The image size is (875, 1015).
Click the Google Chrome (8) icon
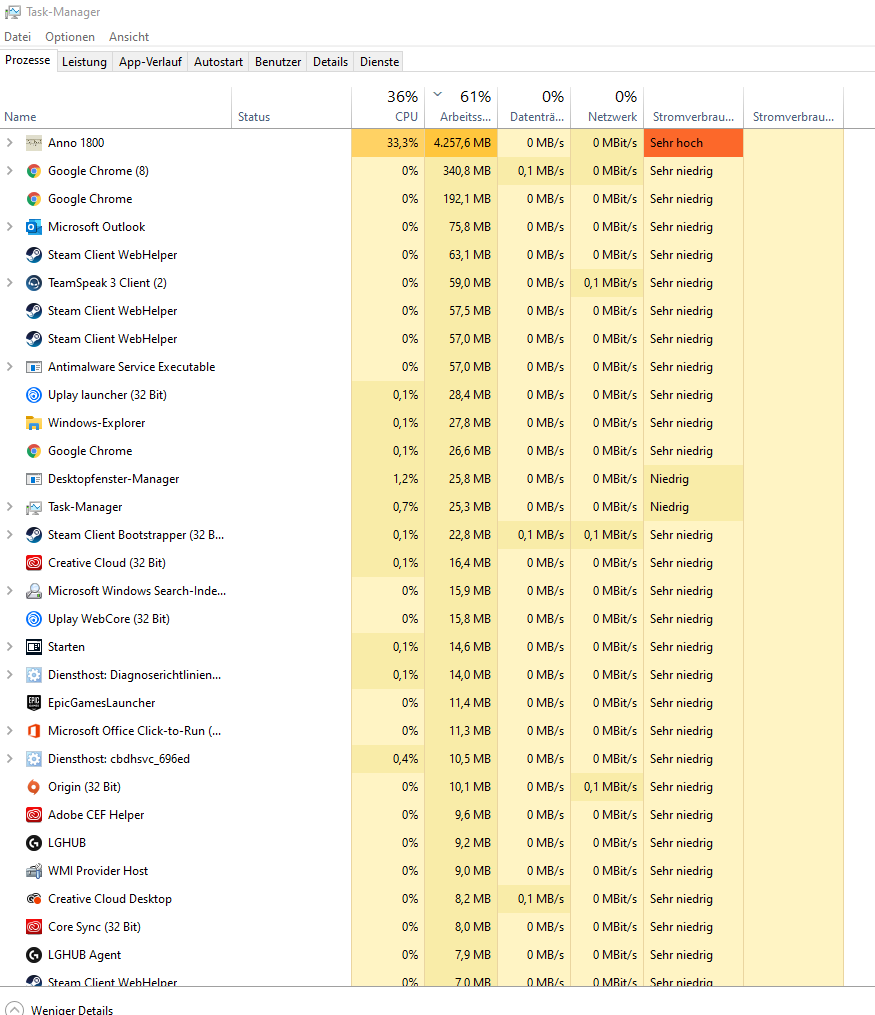tap(34, 171)
